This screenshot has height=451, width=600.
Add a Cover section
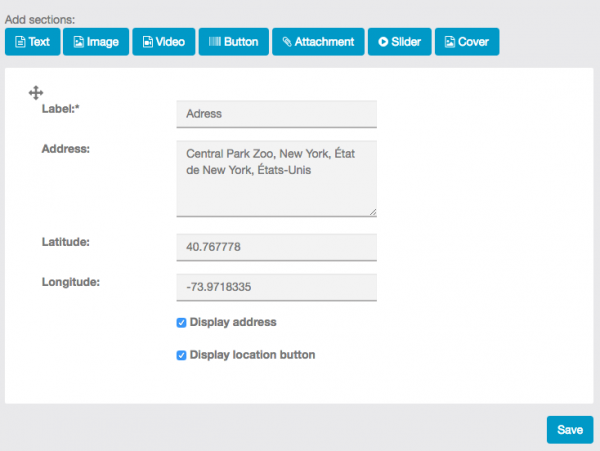[466, 42]
